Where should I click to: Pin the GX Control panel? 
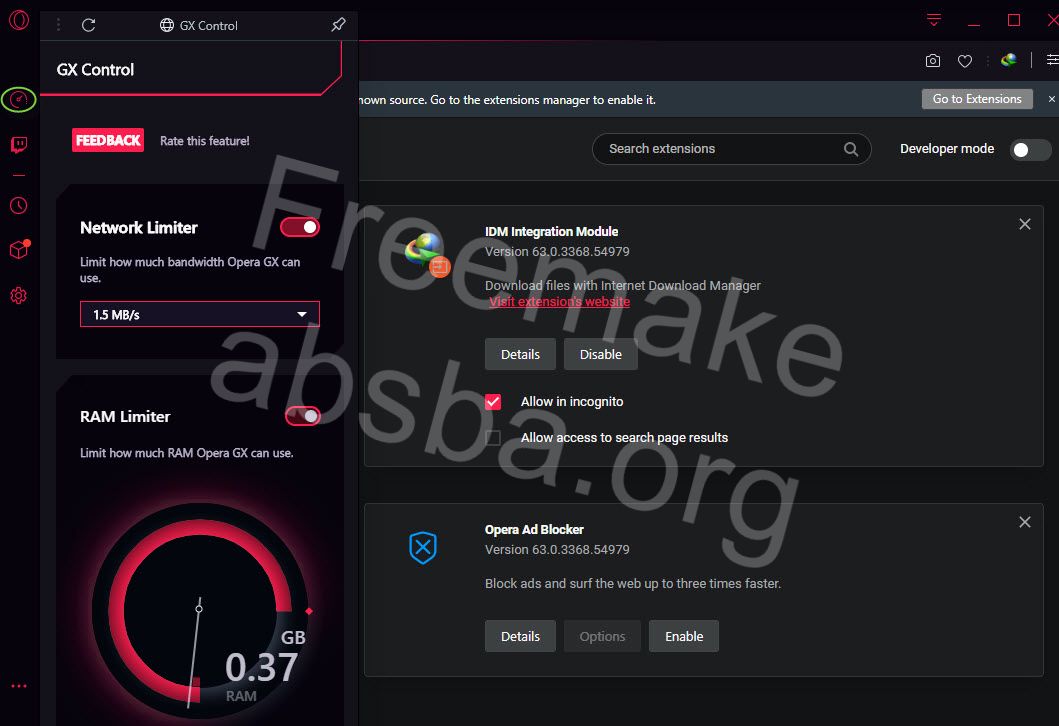click(x=338, y=25)
